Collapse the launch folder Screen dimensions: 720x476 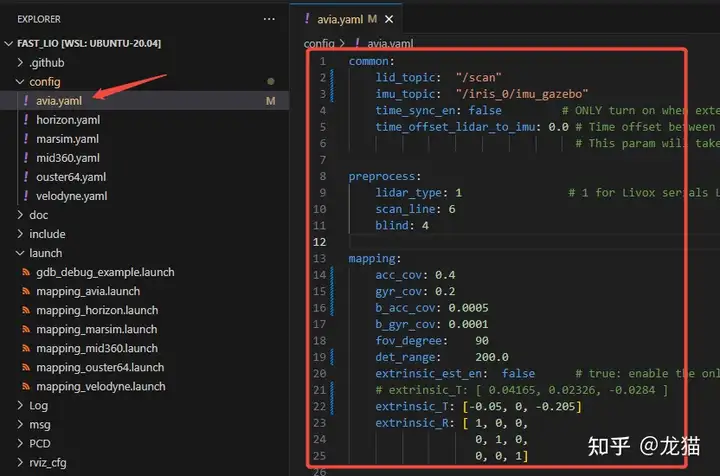[20, 253]
